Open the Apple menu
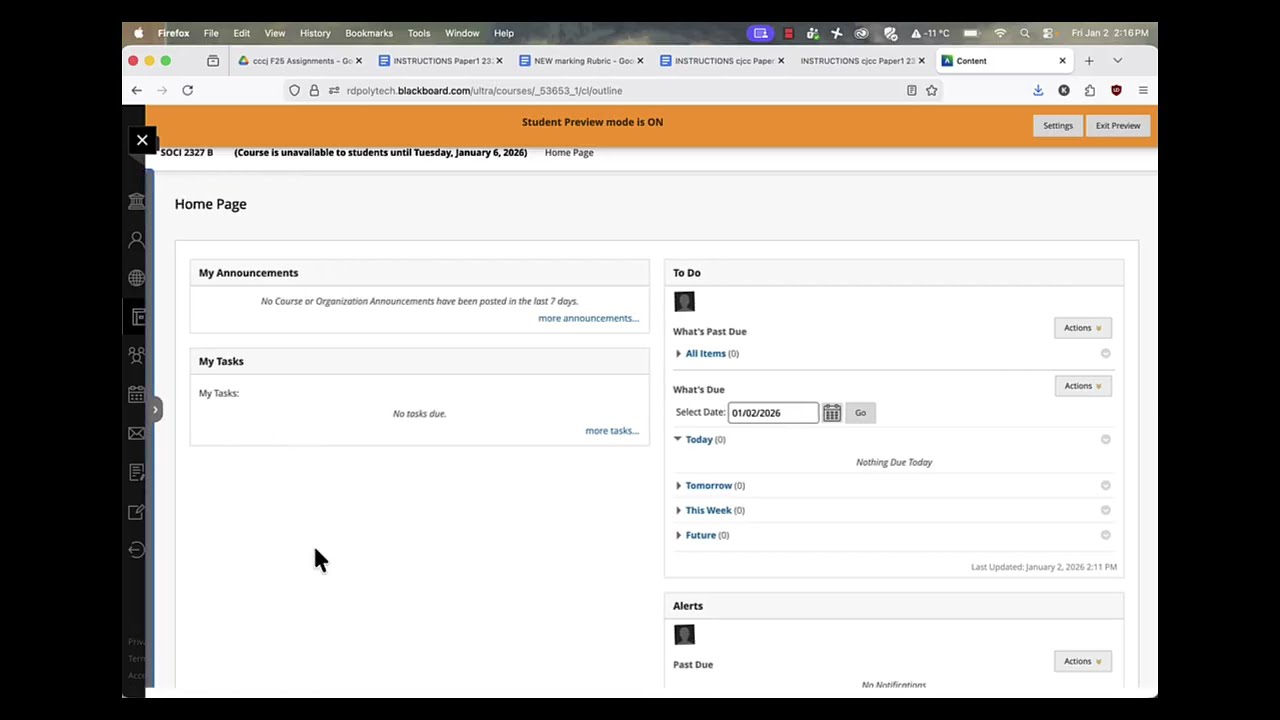1280x720 pixels. click(x=138, y=33)
